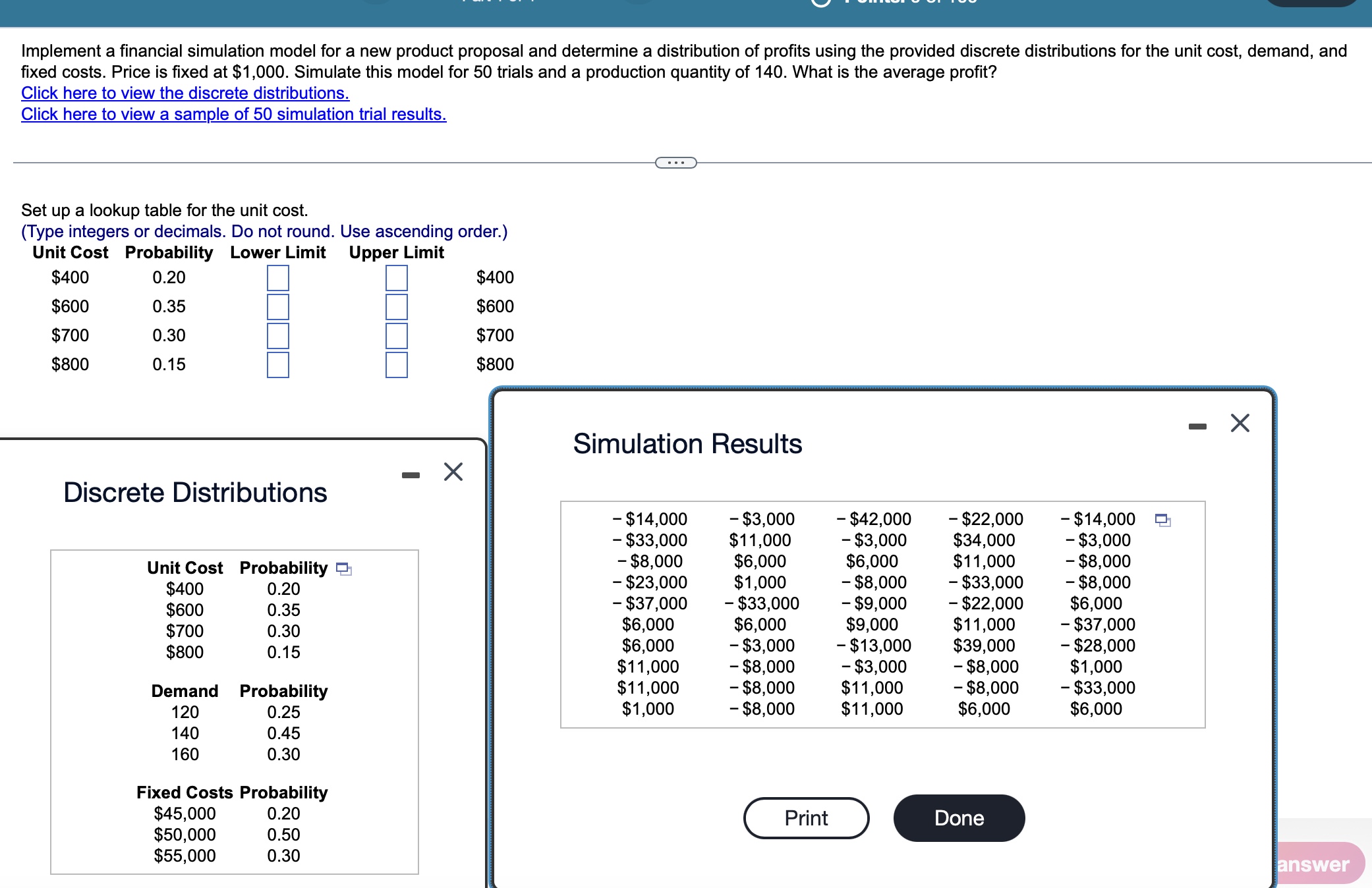
Task: Click the Upper Limit field for $700
Action: tap(396, 335)
